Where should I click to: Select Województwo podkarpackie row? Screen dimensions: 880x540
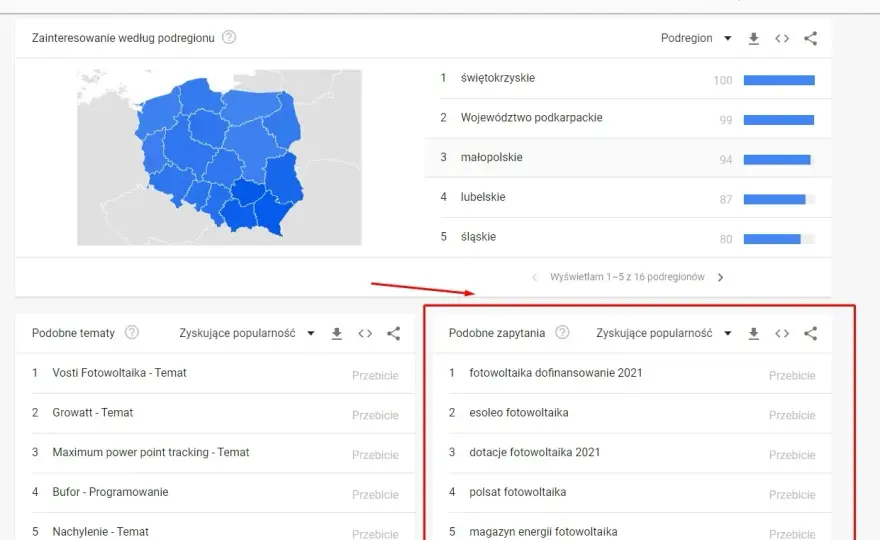(x=627, y=118)
